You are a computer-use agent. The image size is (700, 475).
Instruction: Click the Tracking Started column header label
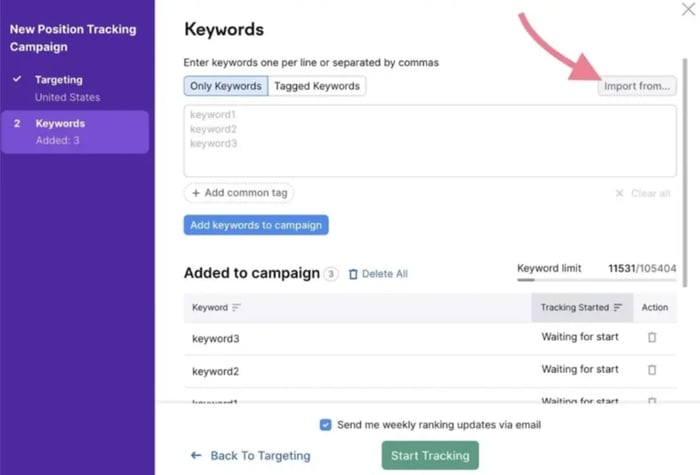[575, 307]
